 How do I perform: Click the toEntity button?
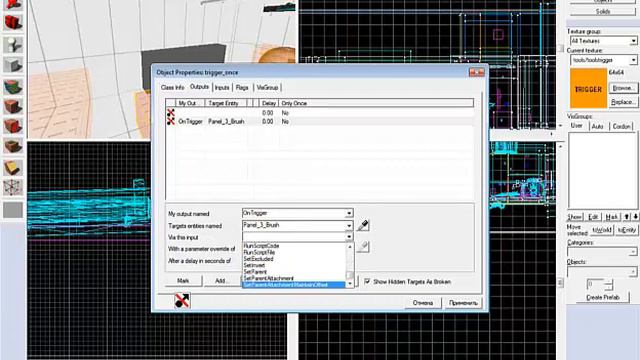(627, 230)
